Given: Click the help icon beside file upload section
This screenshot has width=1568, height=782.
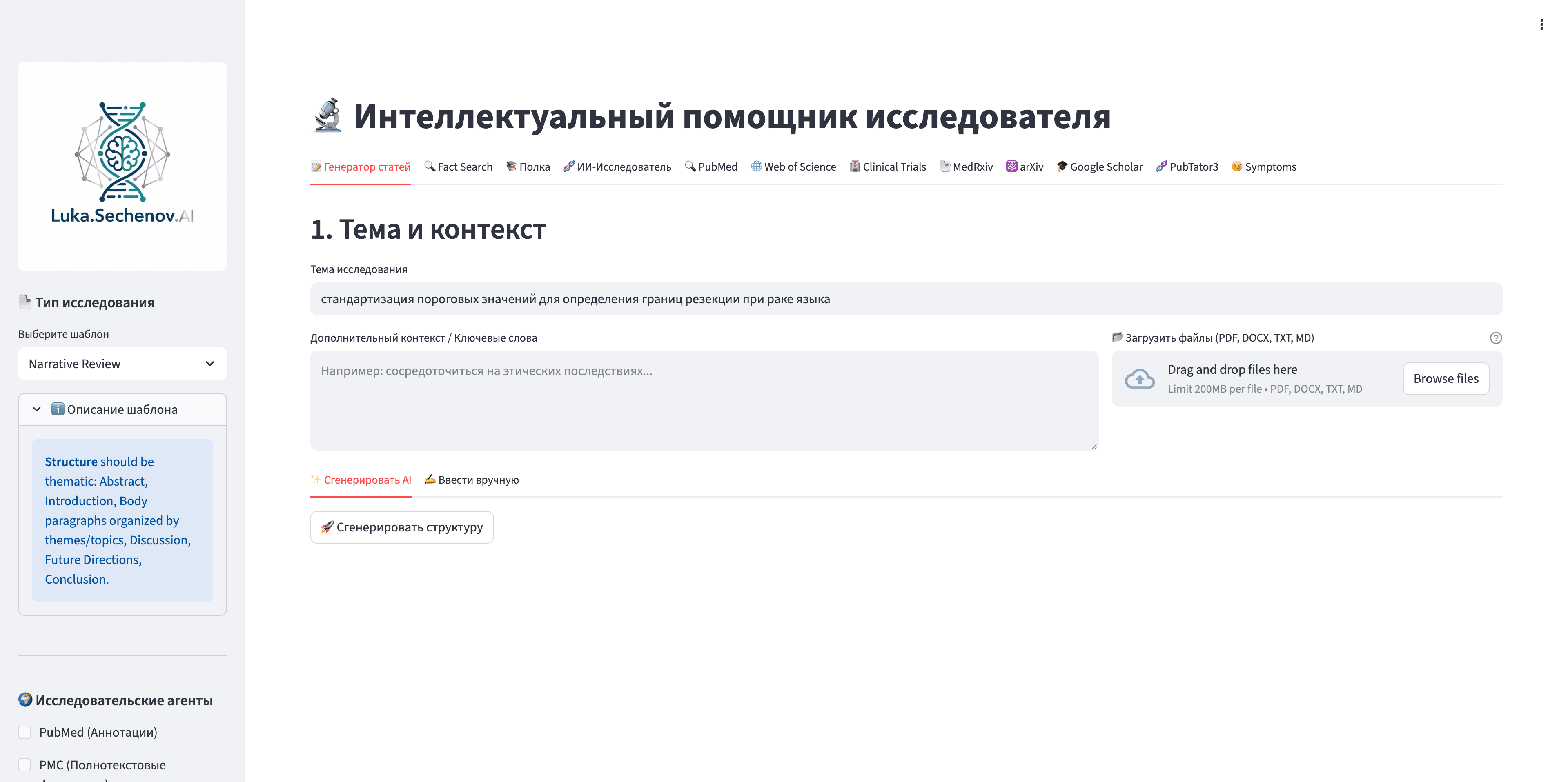Looking at the screenshot, I should click(x=1497, y=338).
